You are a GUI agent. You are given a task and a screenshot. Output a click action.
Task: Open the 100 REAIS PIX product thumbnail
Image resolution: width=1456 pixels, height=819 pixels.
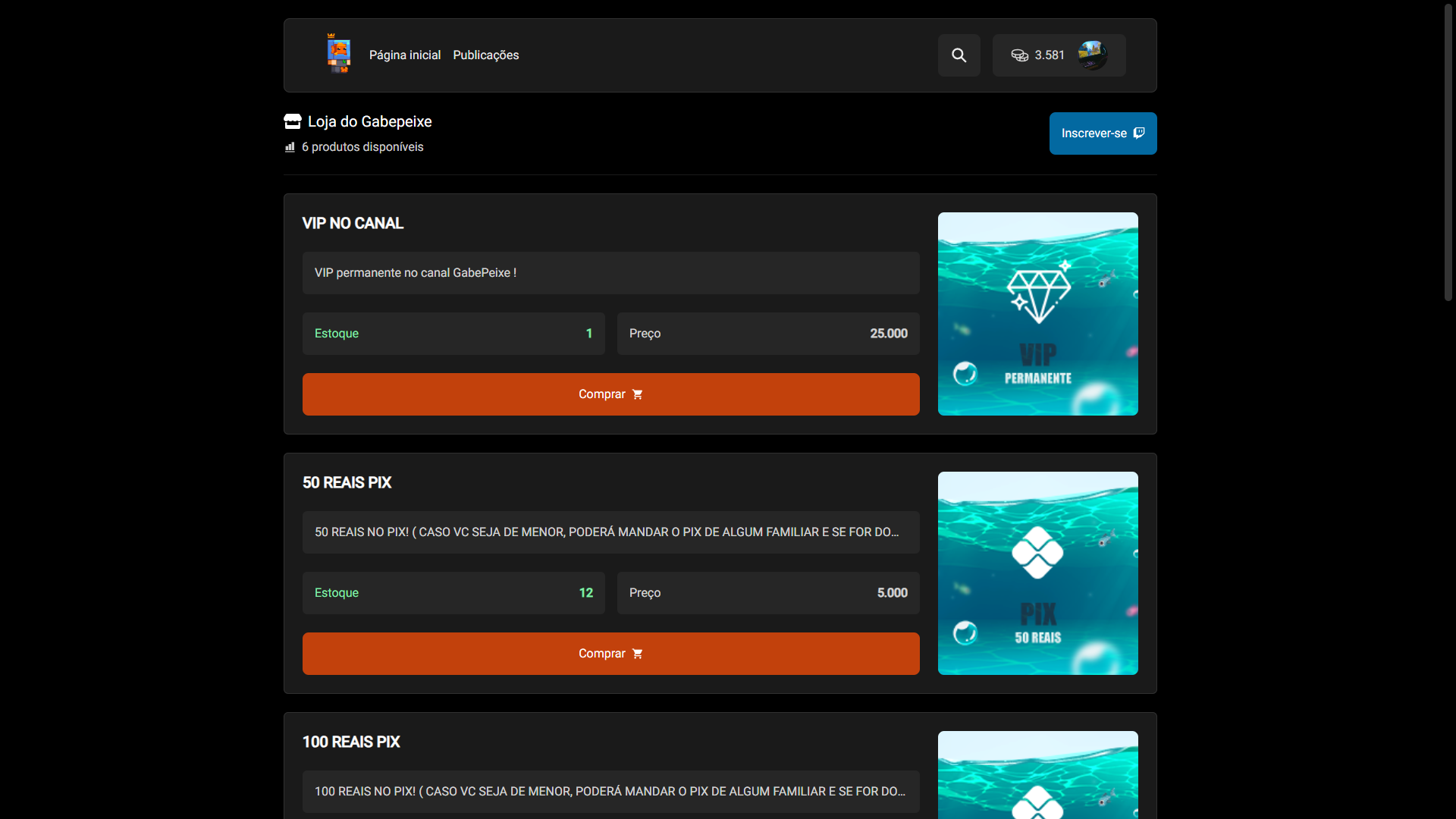coord(1037,775)
